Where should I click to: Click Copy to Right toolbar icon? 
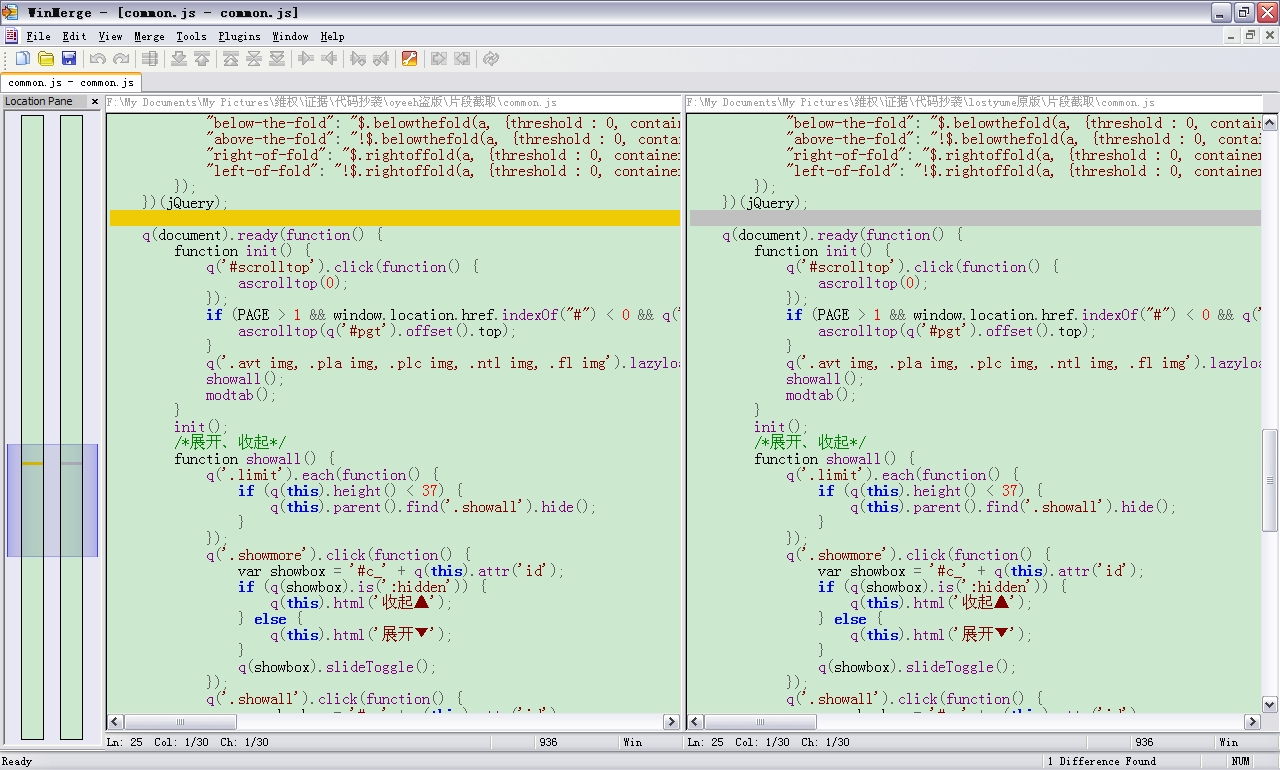click(x=306, y=59)
